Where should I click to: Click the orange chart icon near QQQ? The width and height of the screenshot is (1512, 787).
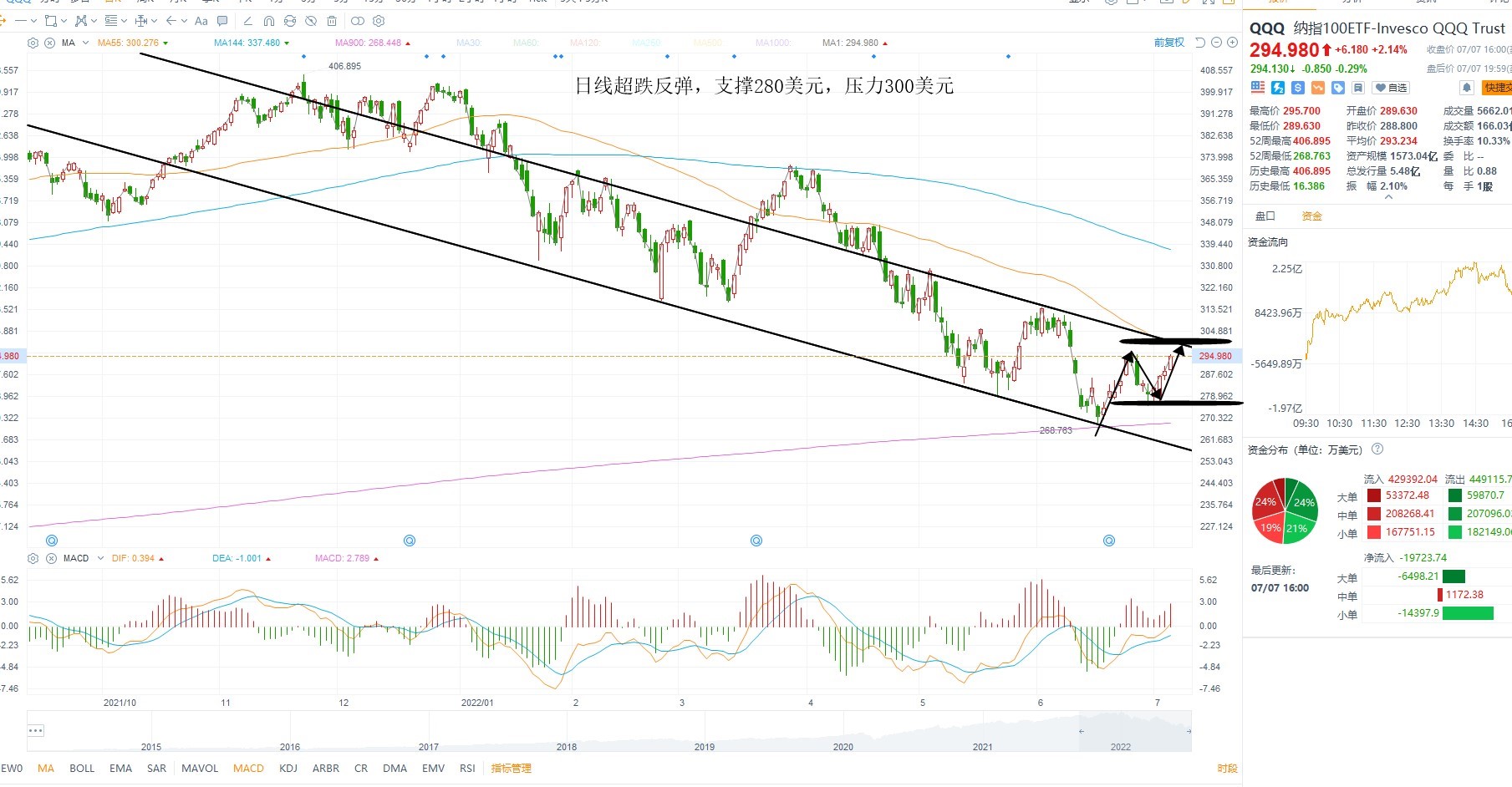pyautogui.click(x=1318, y=88)
